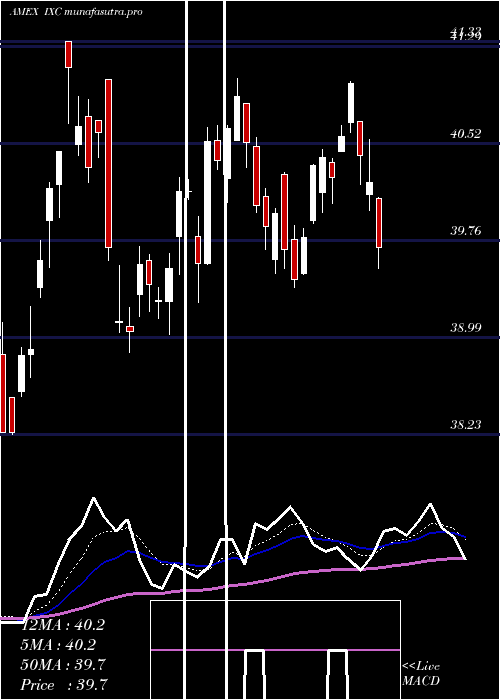This screenshot has height=700, width=500.
Task: Click the '12MA : 40.2' reading
Action: click(x=63, y=625)
